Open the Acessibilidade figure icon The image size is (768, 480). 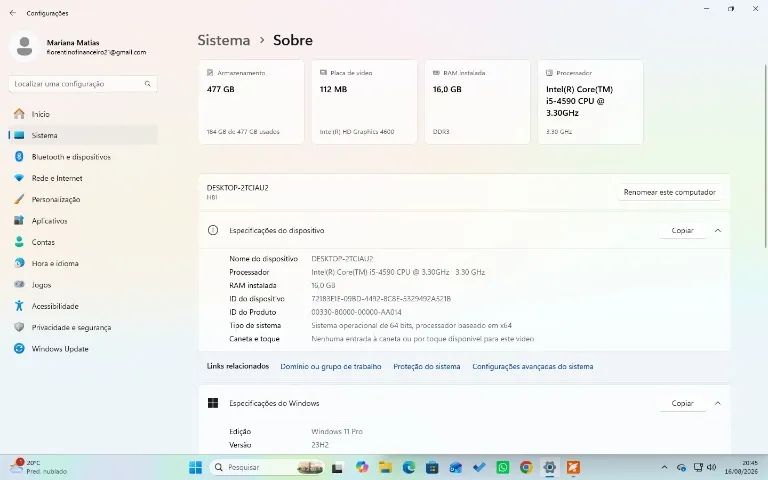(19, 306)
